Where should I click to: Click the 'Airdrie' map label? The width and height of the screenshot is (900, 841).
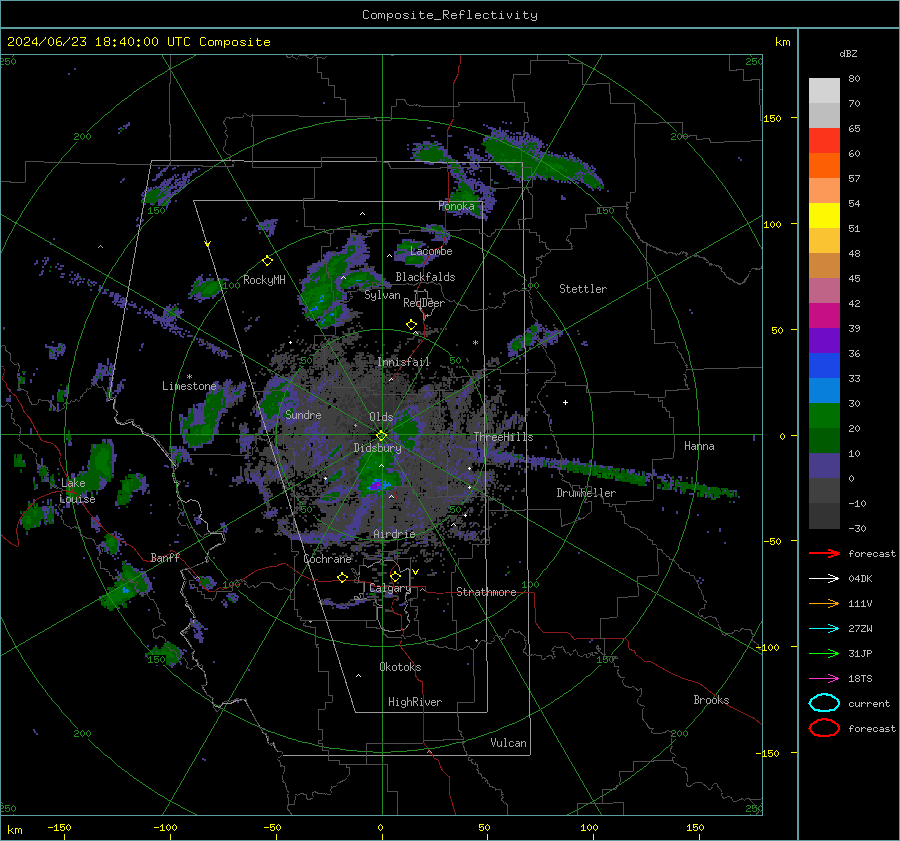[x=394, y=534]
